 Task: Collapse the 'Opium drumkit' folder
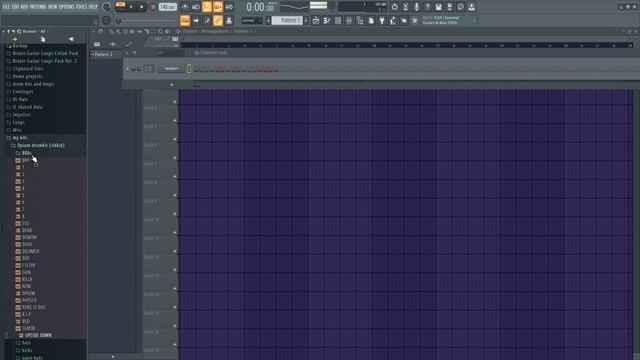[38, 145]
